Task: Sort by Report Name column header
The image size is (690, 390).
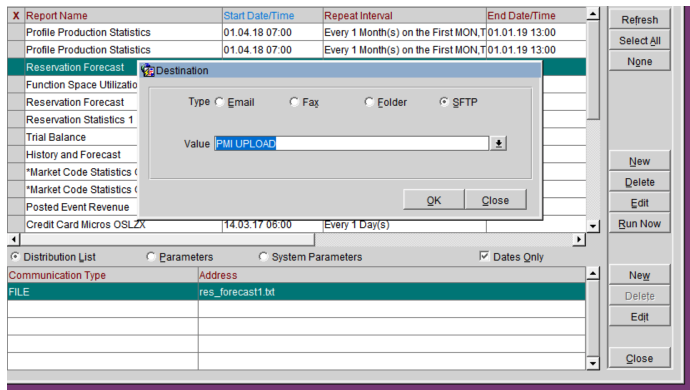Action: pos(123,15)
